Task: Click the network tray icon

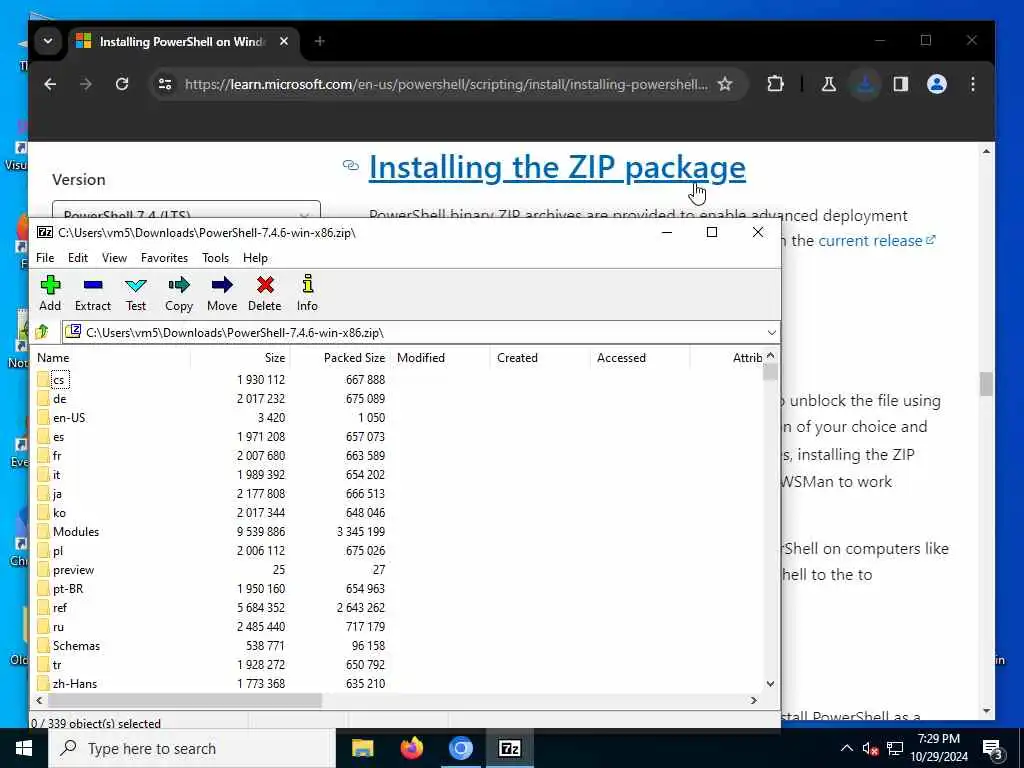Action: point(895,748)
